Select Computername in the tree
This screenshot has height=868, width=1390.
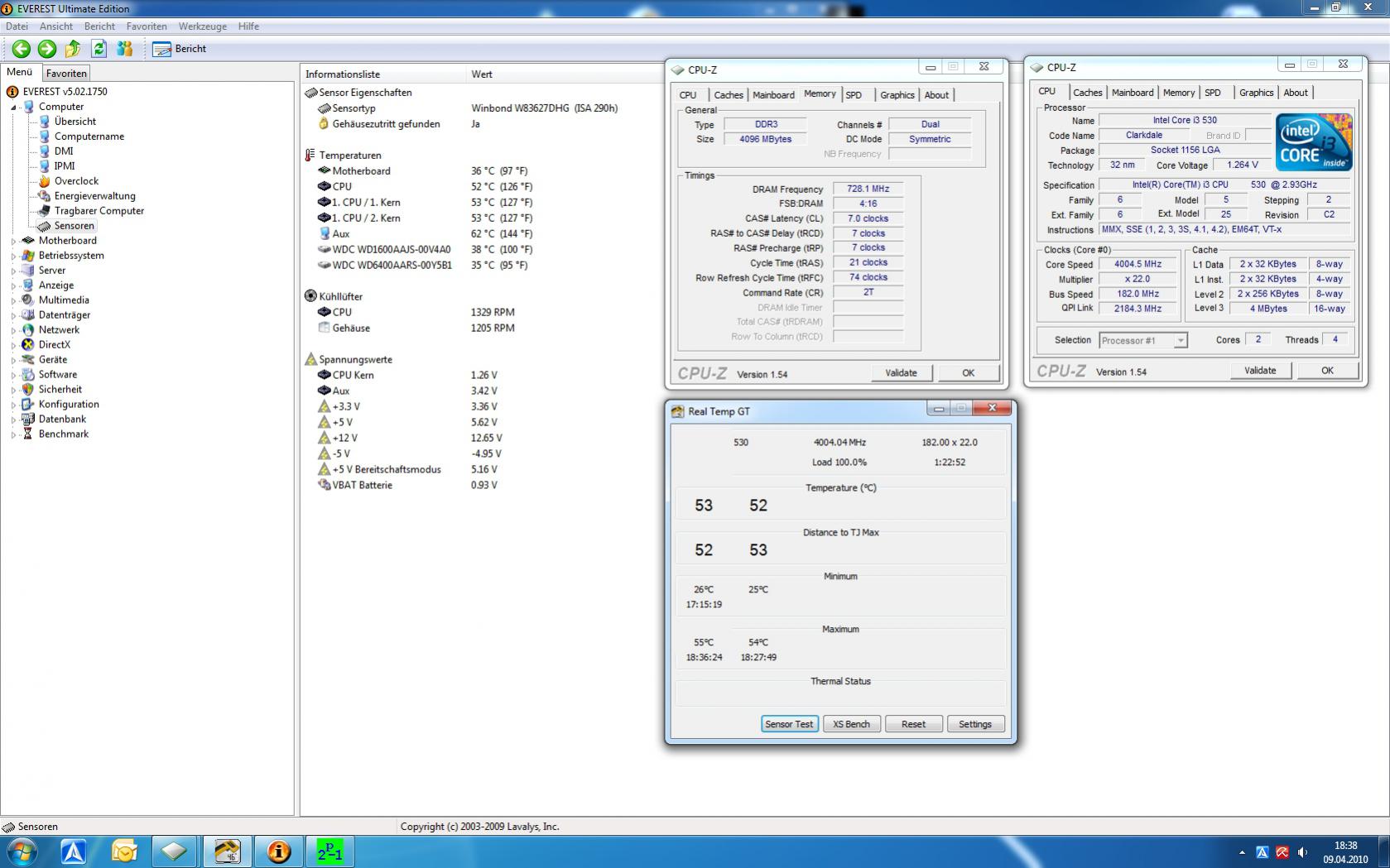pos(89,137)
